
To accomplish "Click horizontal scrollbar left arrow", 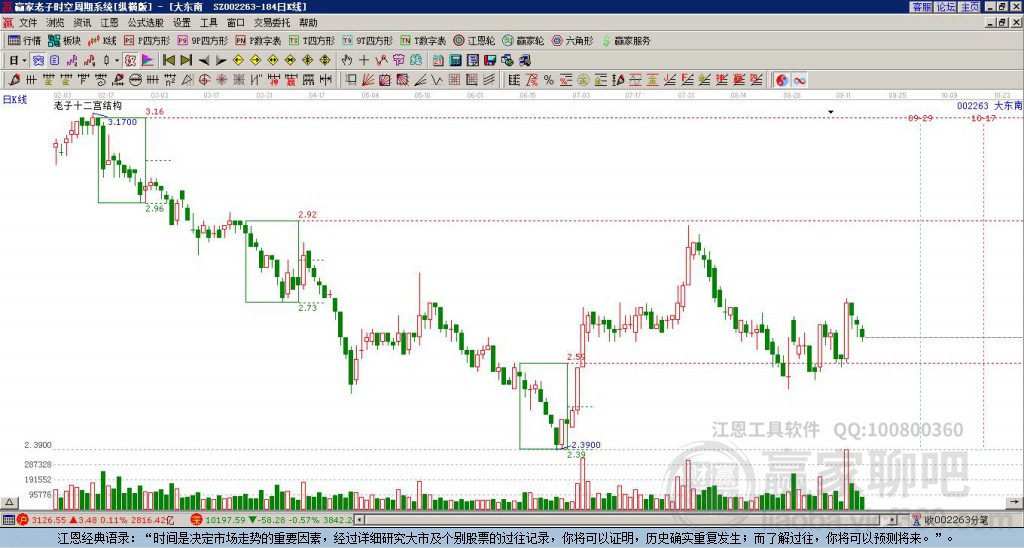I will click(360, 520).
